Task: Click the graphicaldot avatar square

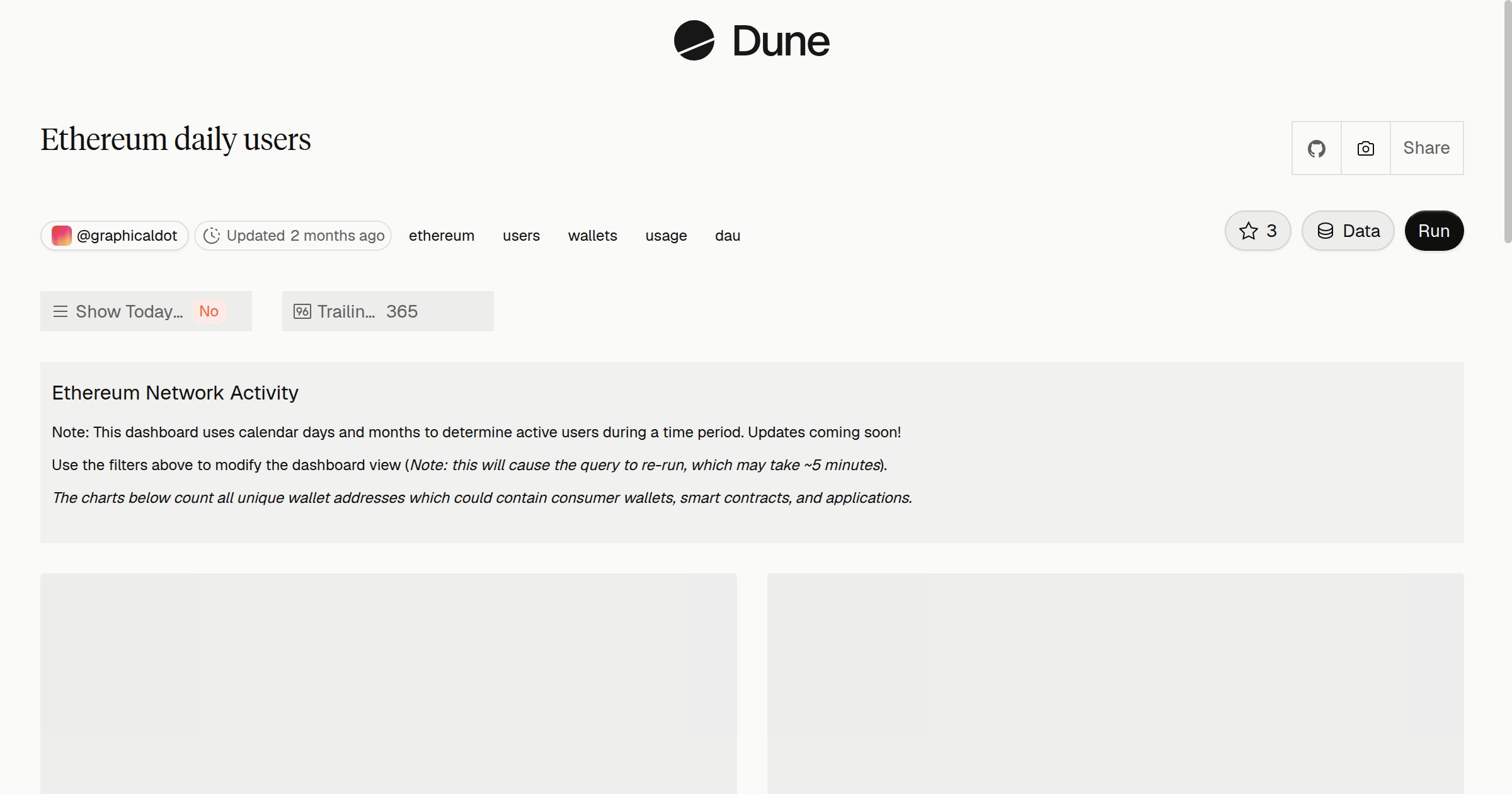Action: point(62,236)
